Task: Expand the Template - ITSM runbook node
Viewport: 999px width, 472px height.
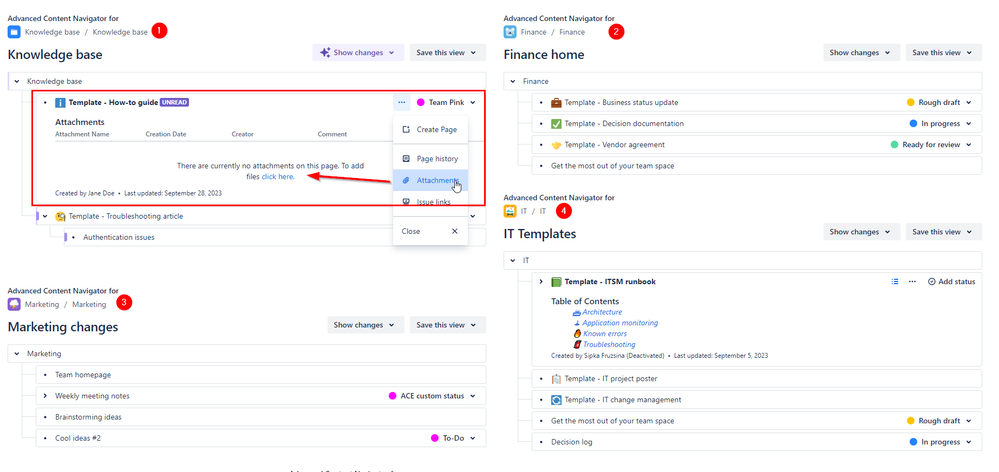Action: [540, 282]
